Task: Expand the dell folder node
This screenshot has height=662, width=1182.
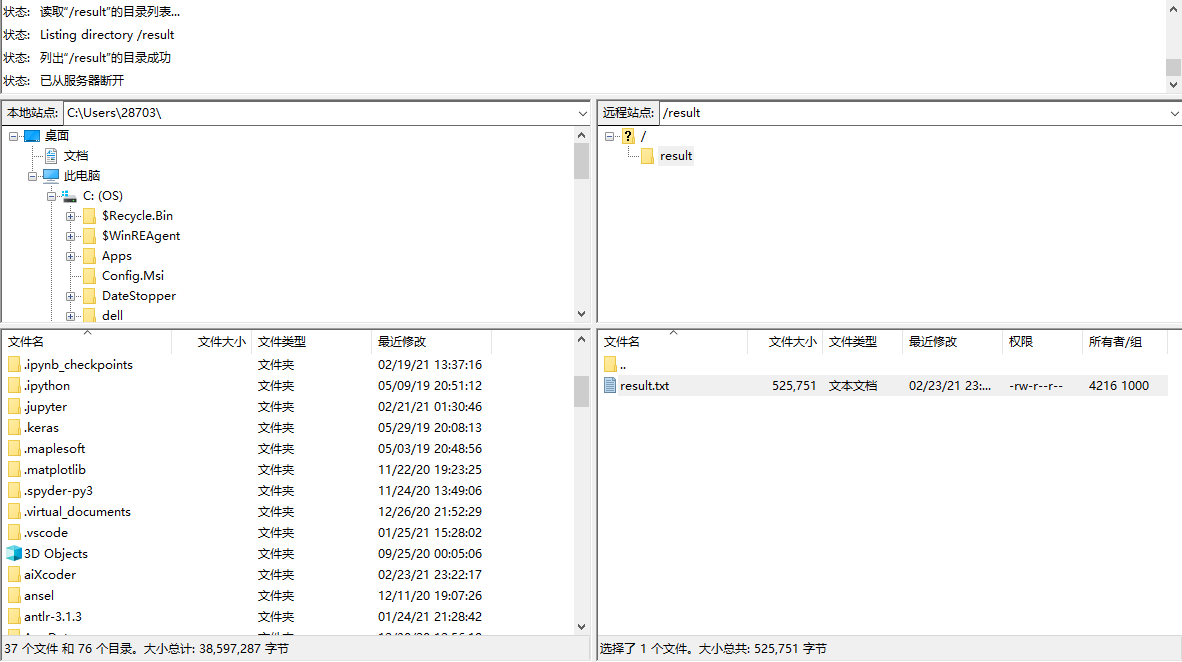Action: [x=70, y=316]
